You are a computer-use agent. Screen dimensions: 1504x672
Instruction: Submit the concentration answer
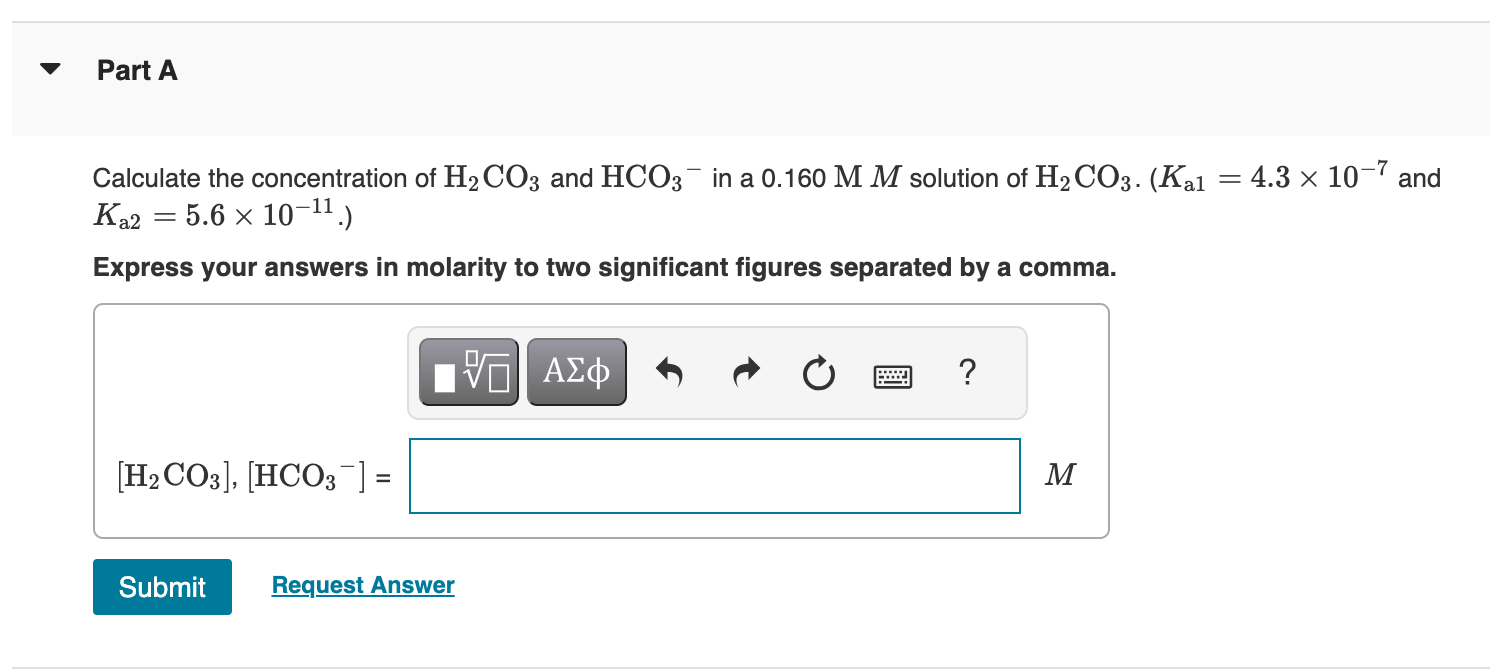161,587
